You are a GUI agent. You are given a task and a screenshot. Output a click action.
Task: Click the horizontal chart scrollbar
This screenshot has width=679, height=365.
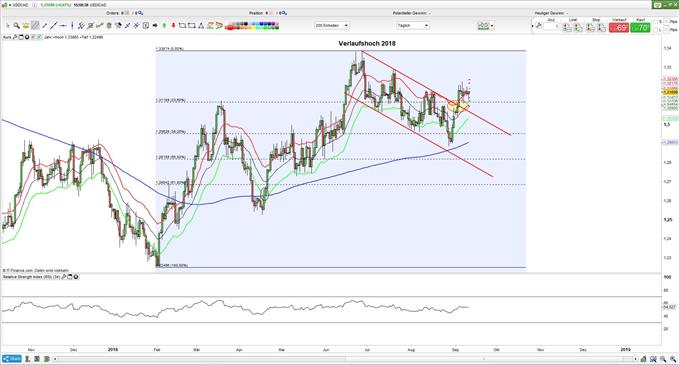point(345,359)
